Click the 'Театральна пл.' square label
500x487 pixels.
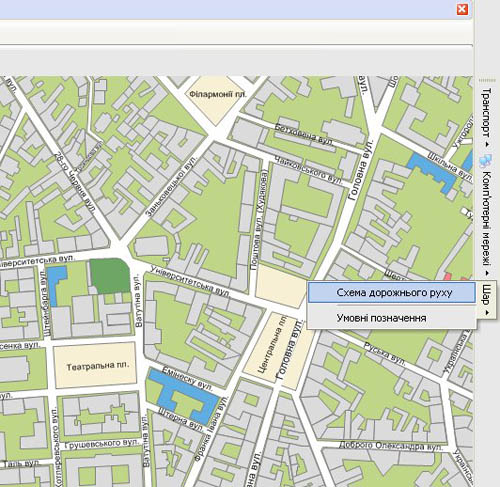tap(97, 366)
